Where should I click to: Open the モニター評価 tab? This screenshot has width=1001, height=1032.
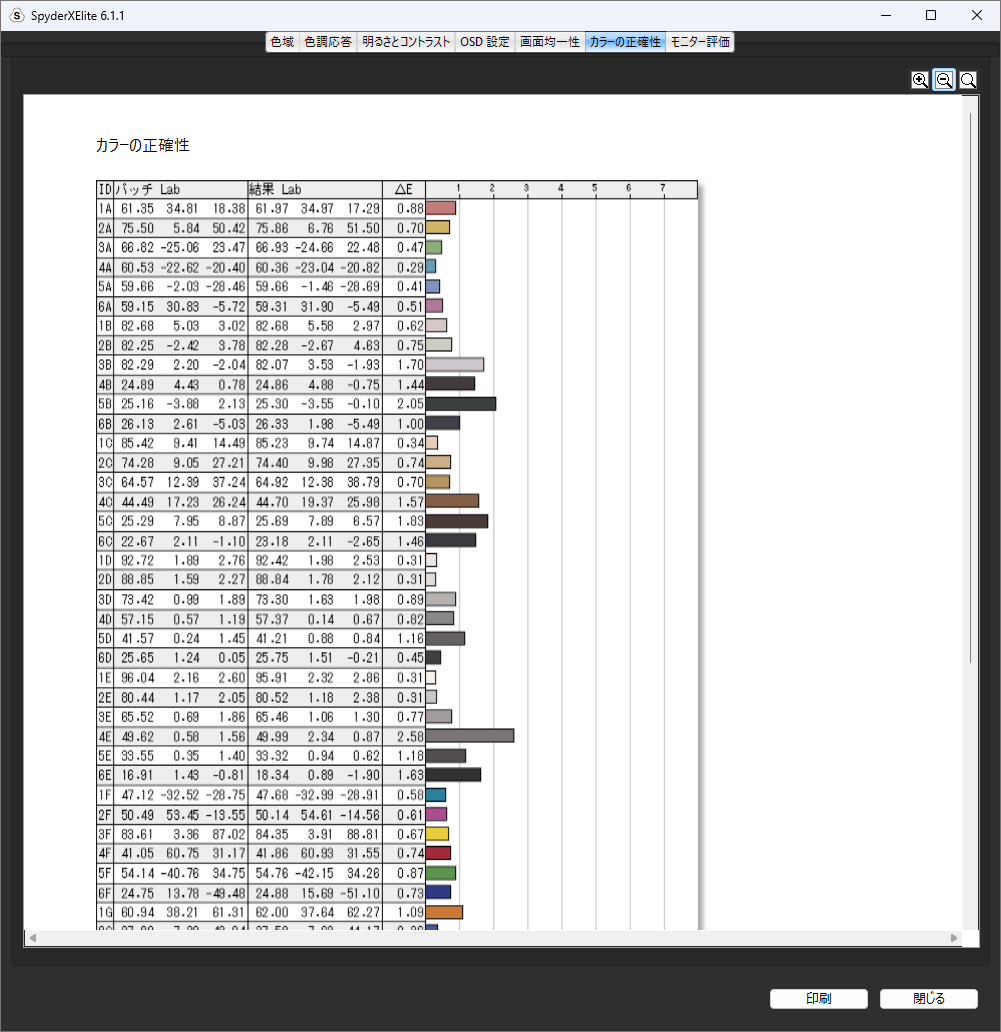700,42
